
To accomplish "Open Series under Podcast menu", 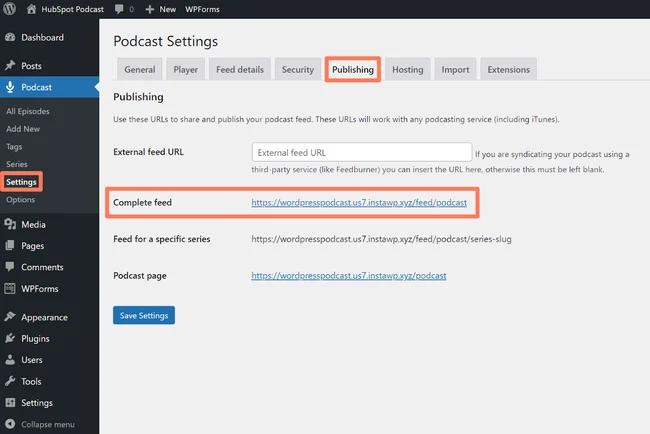I will (x=17, y=164).
